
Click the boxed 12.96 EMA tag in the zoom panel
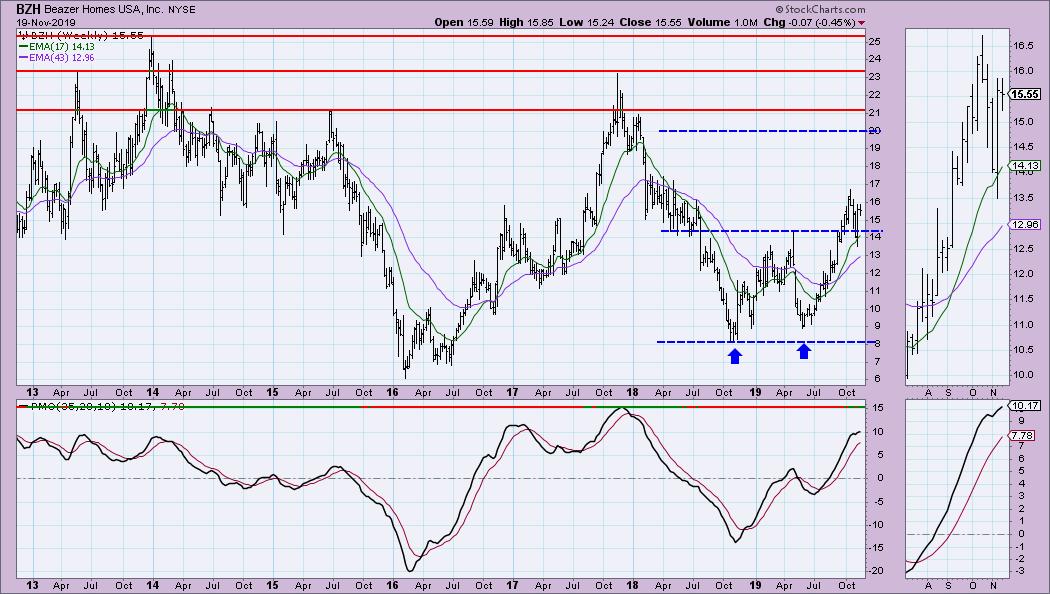click(x=1025, y=224)
